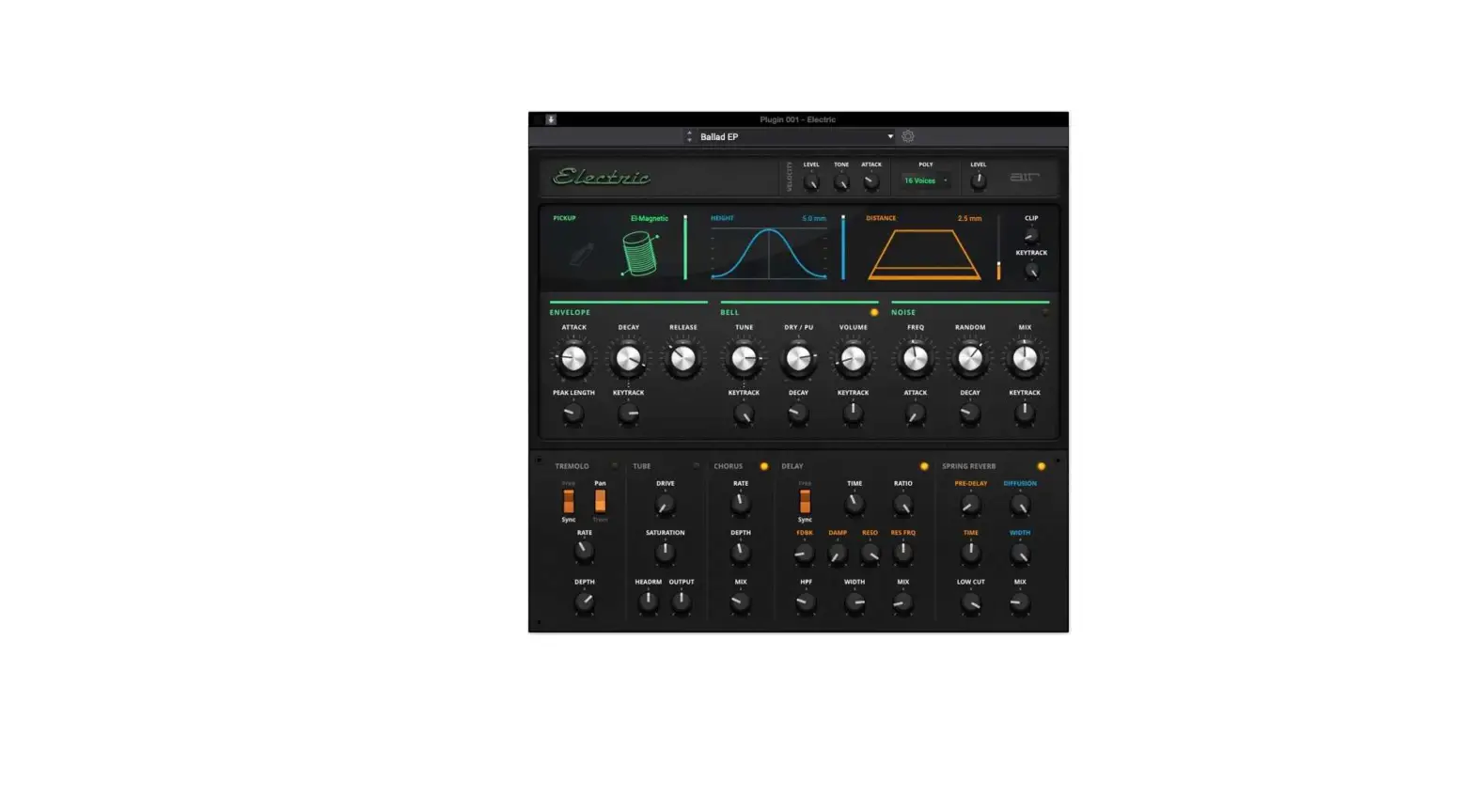Image resolution: width=1474 pixels, height=812 pixels.
Task: Disable the Spring Reverb LED
Action: 1041,466
